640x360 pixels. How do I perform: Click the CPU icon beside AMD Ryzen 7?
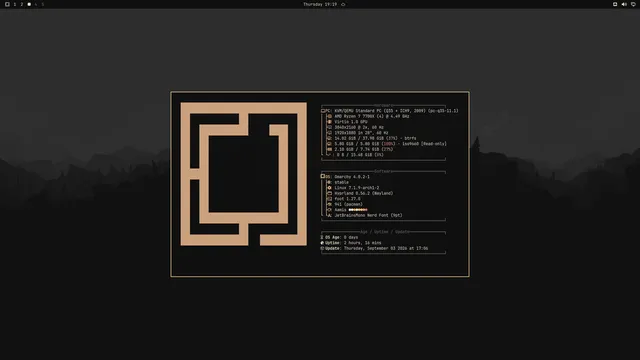(x=330, y=116)
